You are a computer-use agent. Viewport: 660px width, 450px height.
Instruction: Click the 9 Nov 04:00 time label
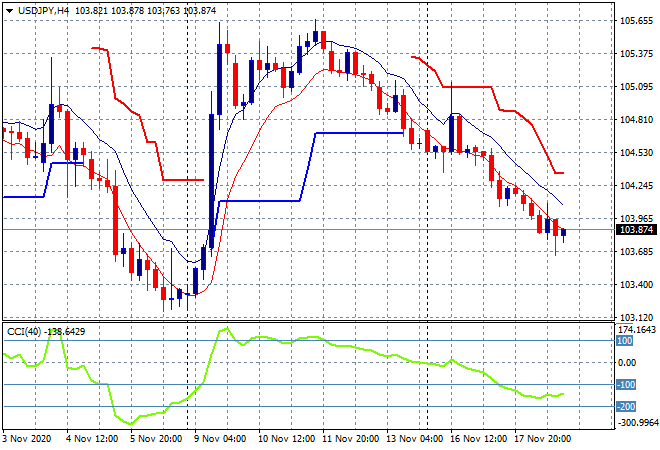coord(220,439)
